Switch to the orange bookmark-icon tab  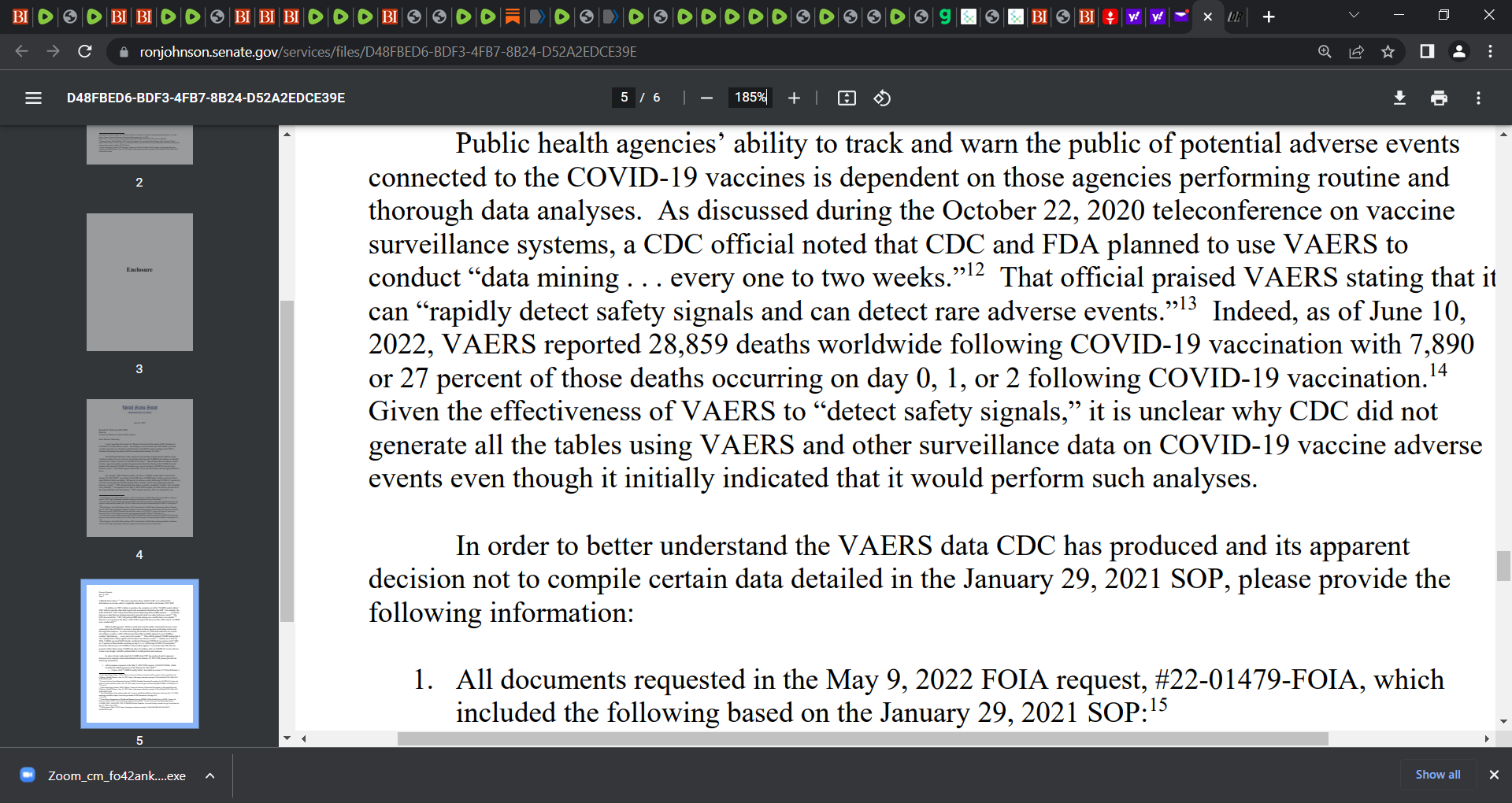pos(512,17)
